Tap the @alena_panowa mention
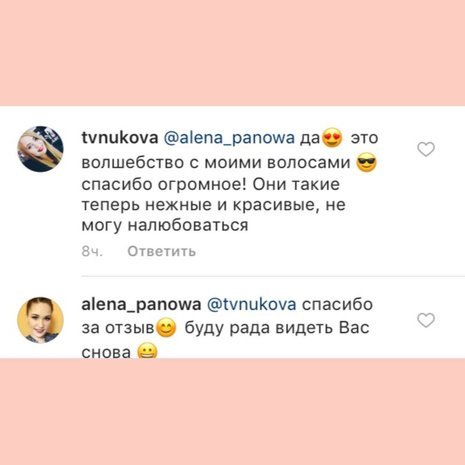Screen dimensions: 465x465 pyautogui.click(x=229, y=138)
